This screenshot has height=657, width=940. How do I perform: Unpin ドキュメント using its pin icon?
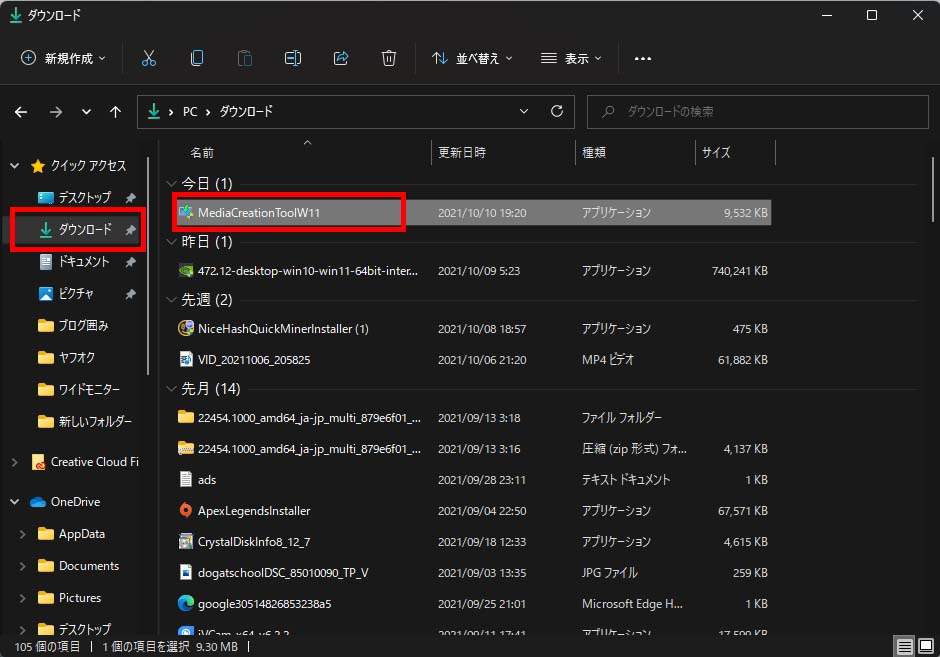(130, 263)
